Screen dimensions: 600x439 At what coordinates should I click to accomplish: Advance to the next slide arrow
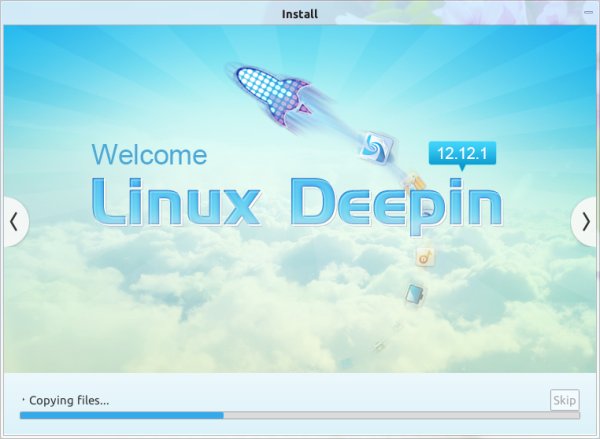[584, 222]
